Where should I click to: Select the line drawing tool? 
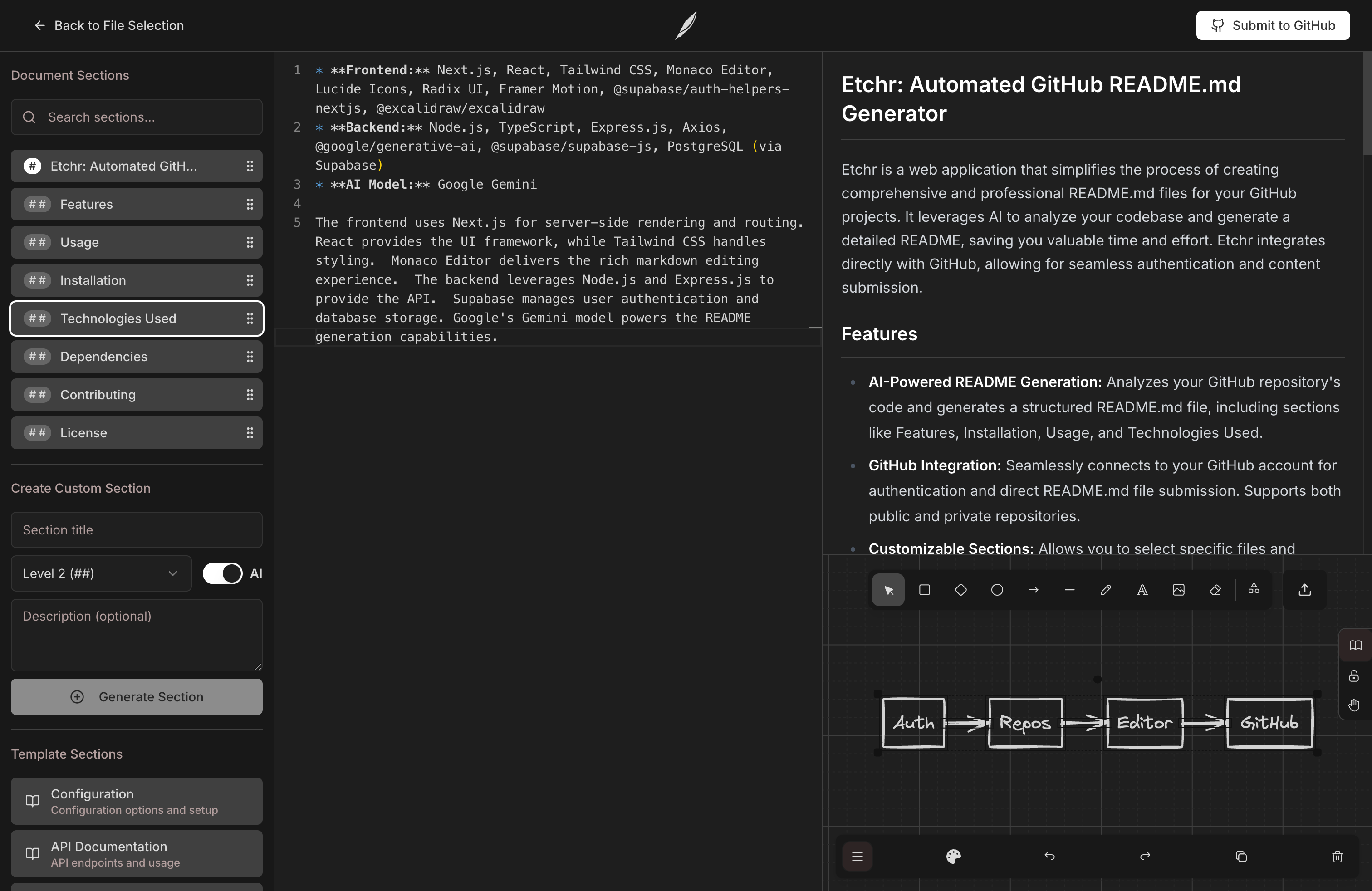pos(1069,590)
